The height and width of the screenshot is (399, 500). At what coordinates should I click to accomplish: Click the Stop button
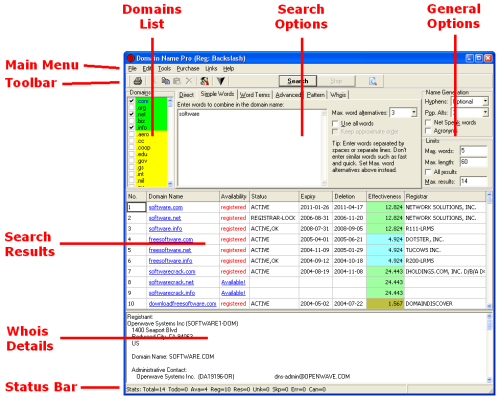point(336,81)
